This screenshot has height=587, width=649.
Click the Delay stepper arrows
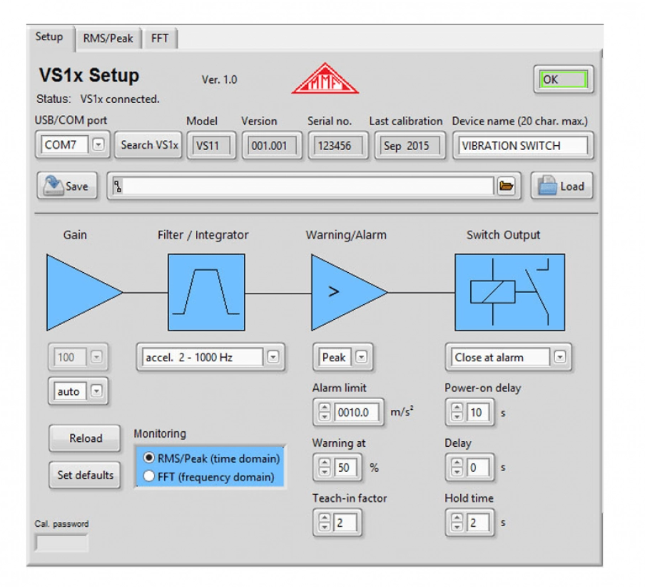click(x=457, y=467)
